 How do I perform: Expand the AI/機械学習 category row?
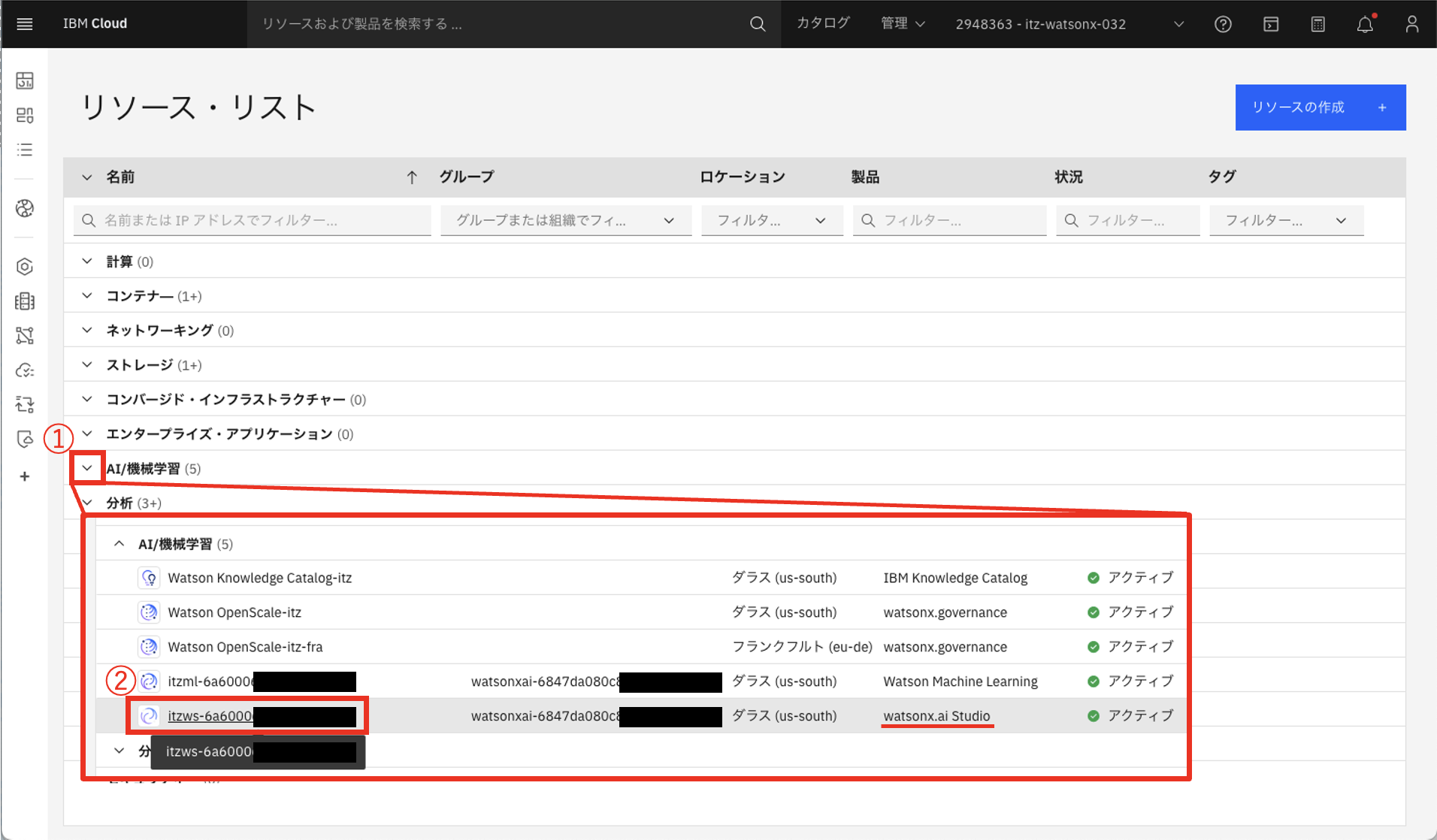(87, 468)
